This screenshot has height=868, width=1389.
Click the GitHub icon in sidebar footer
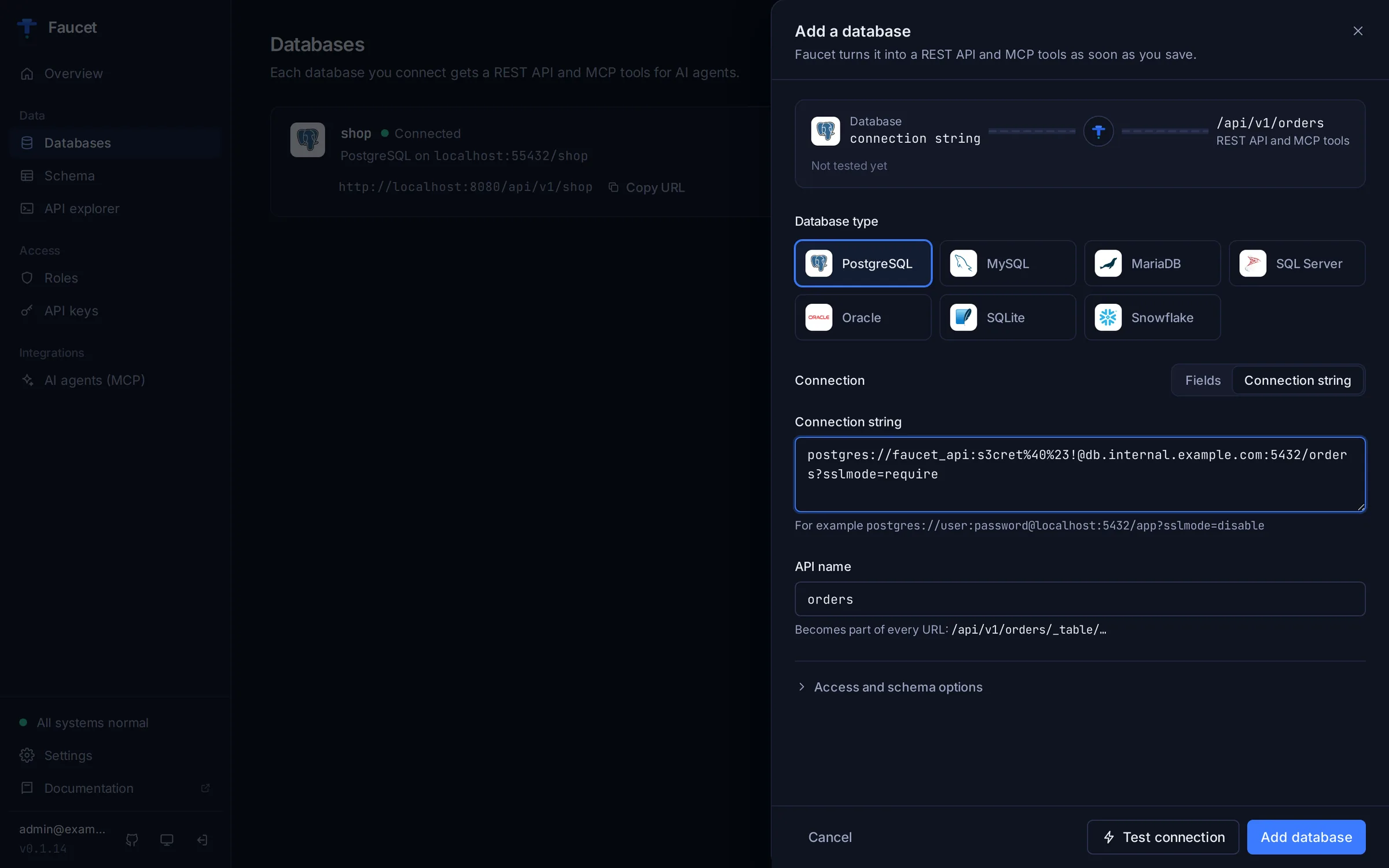[132, 840]
